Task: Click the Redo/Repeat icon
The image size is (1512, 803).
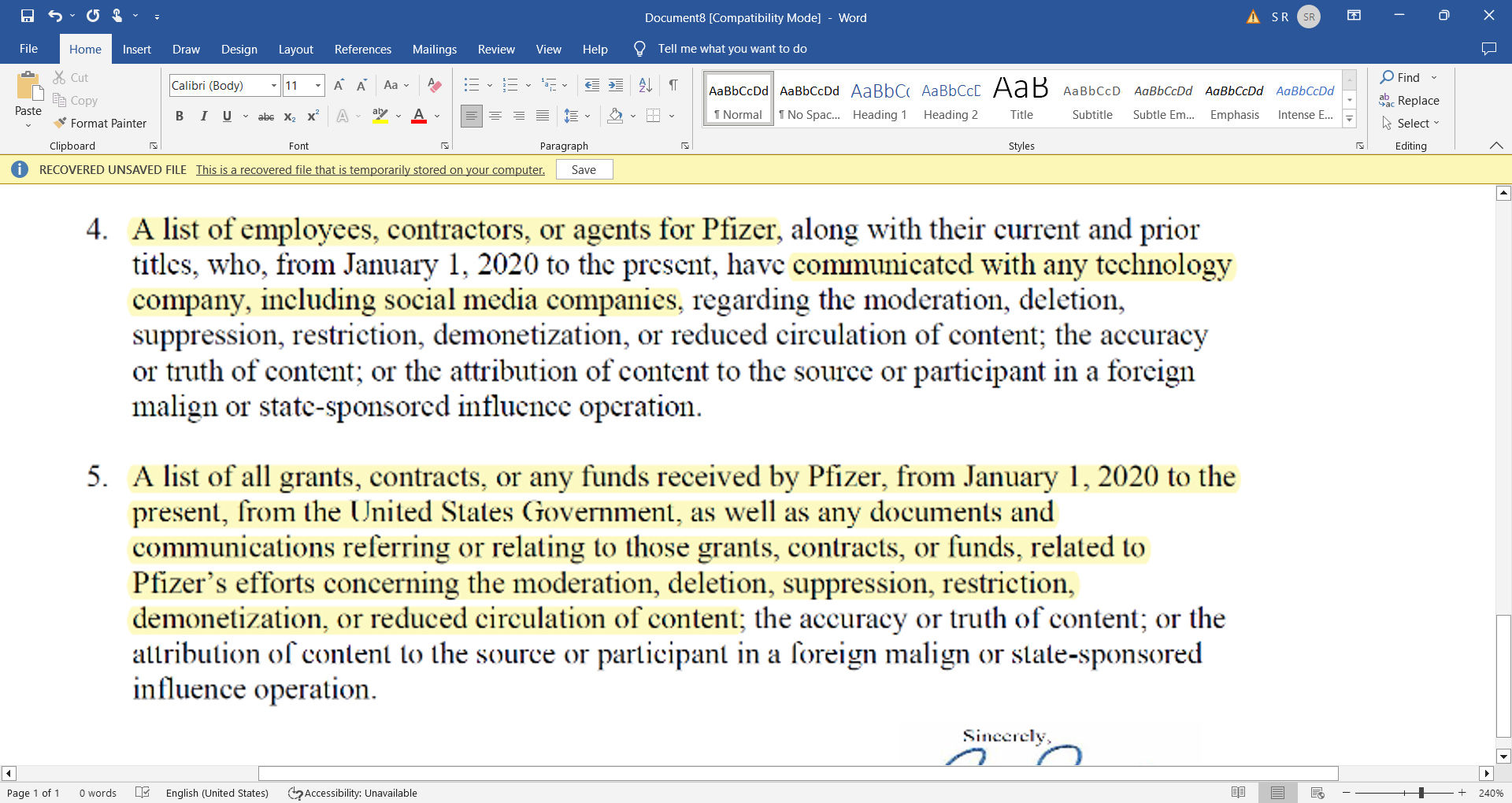Action: click(x=93, y=16)
